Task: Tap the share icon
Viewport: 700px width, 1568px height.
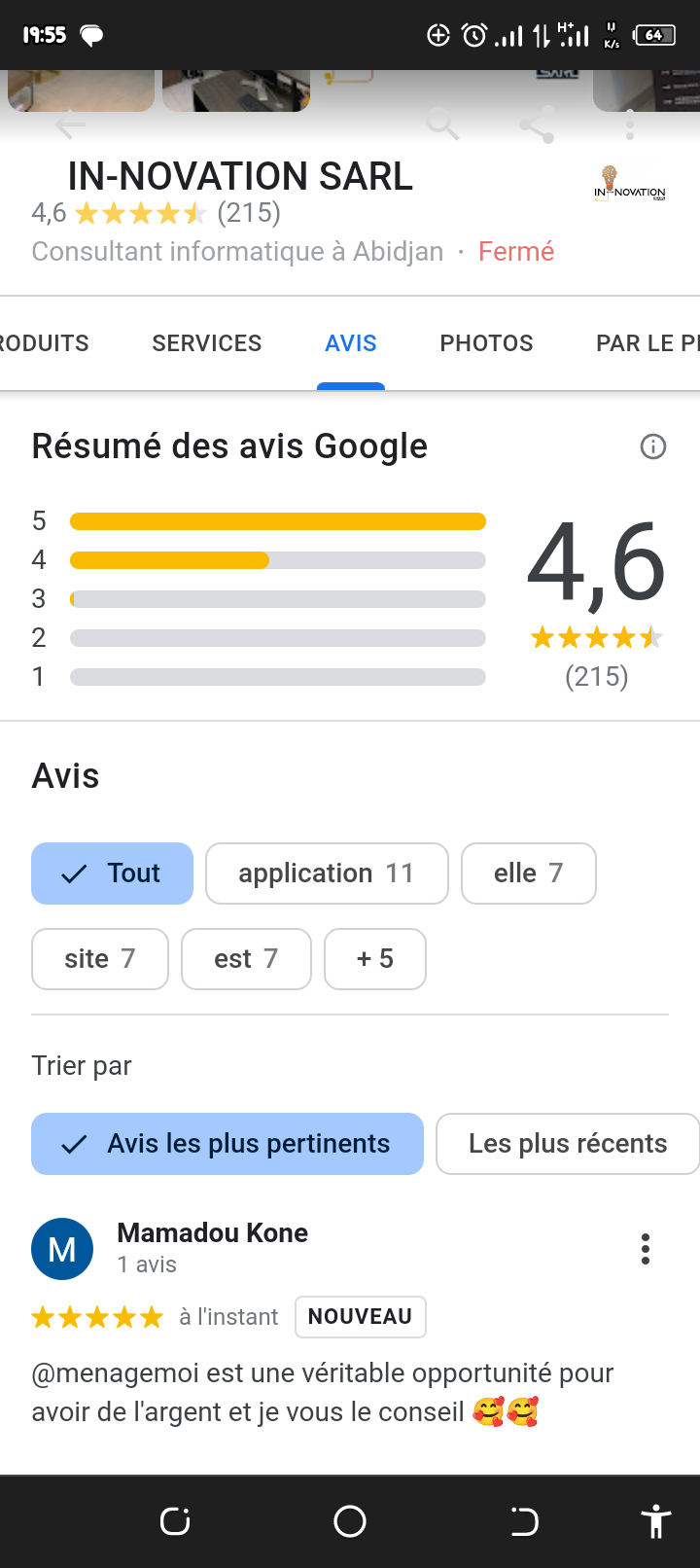Action: [x=537, y=125]
